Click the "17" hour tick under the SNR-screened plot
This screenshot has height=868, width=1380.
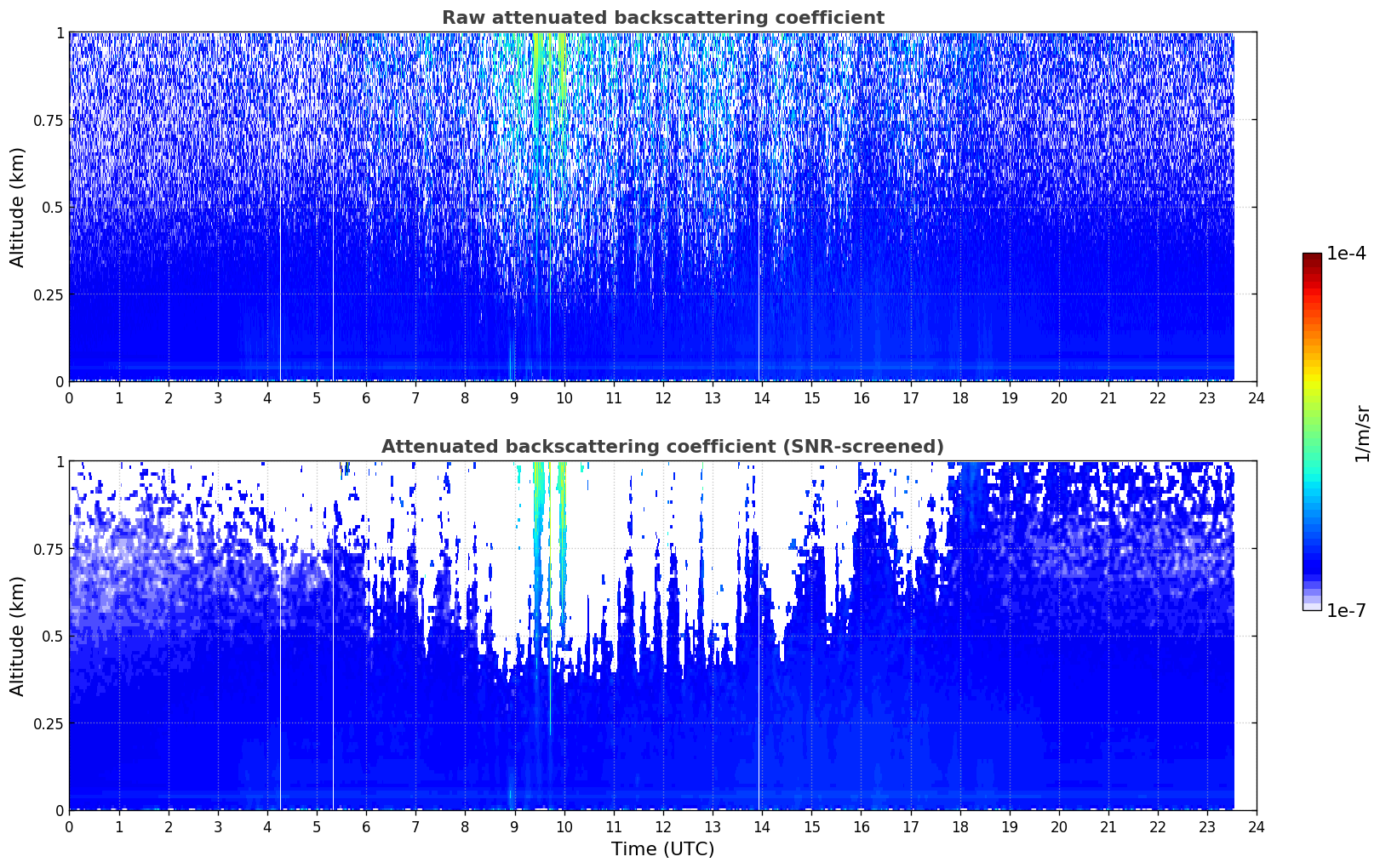(x=910, y=826)
